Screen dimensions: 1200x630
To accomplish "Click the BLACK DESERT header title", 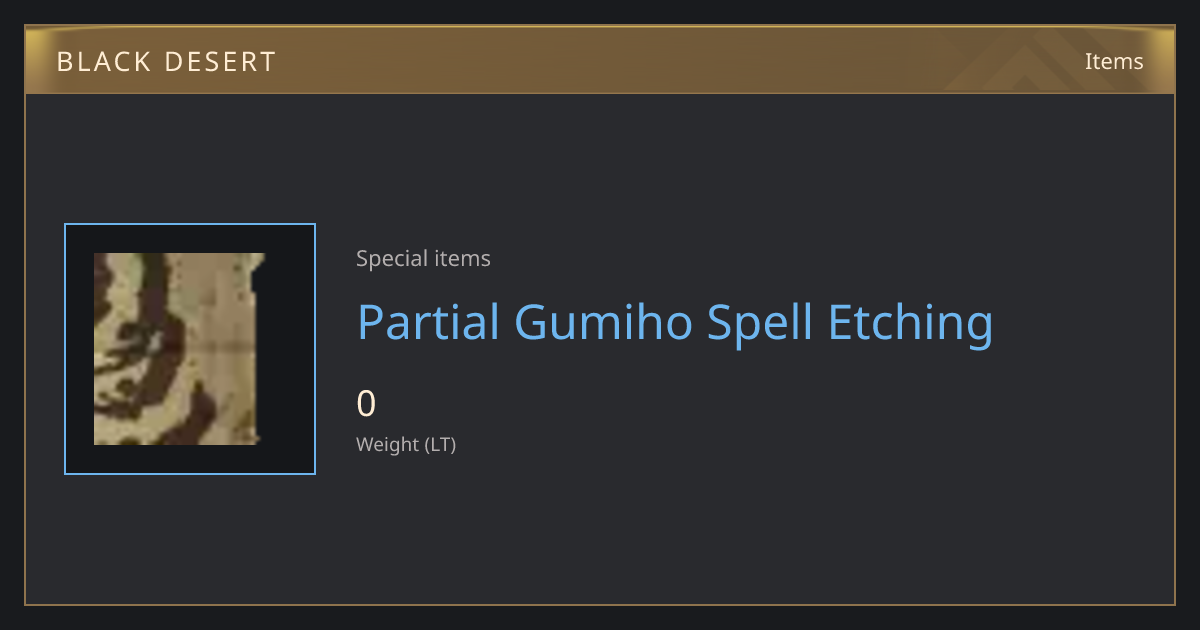I will pos(166,62).
